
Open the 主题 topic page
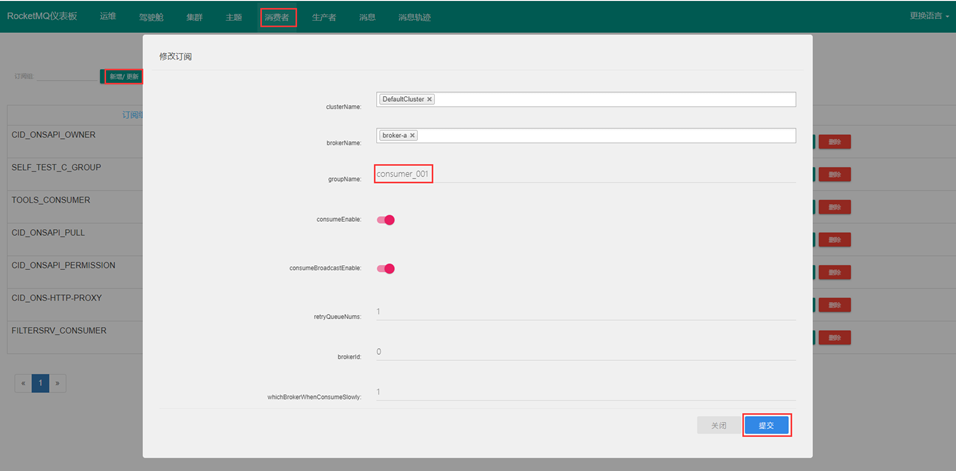click(x=234, y=18)
